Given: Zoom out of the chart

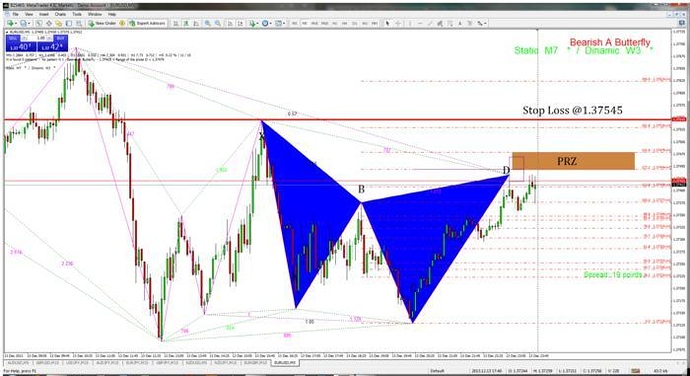Looking at the screenshot, I should (x=218, y=23).
